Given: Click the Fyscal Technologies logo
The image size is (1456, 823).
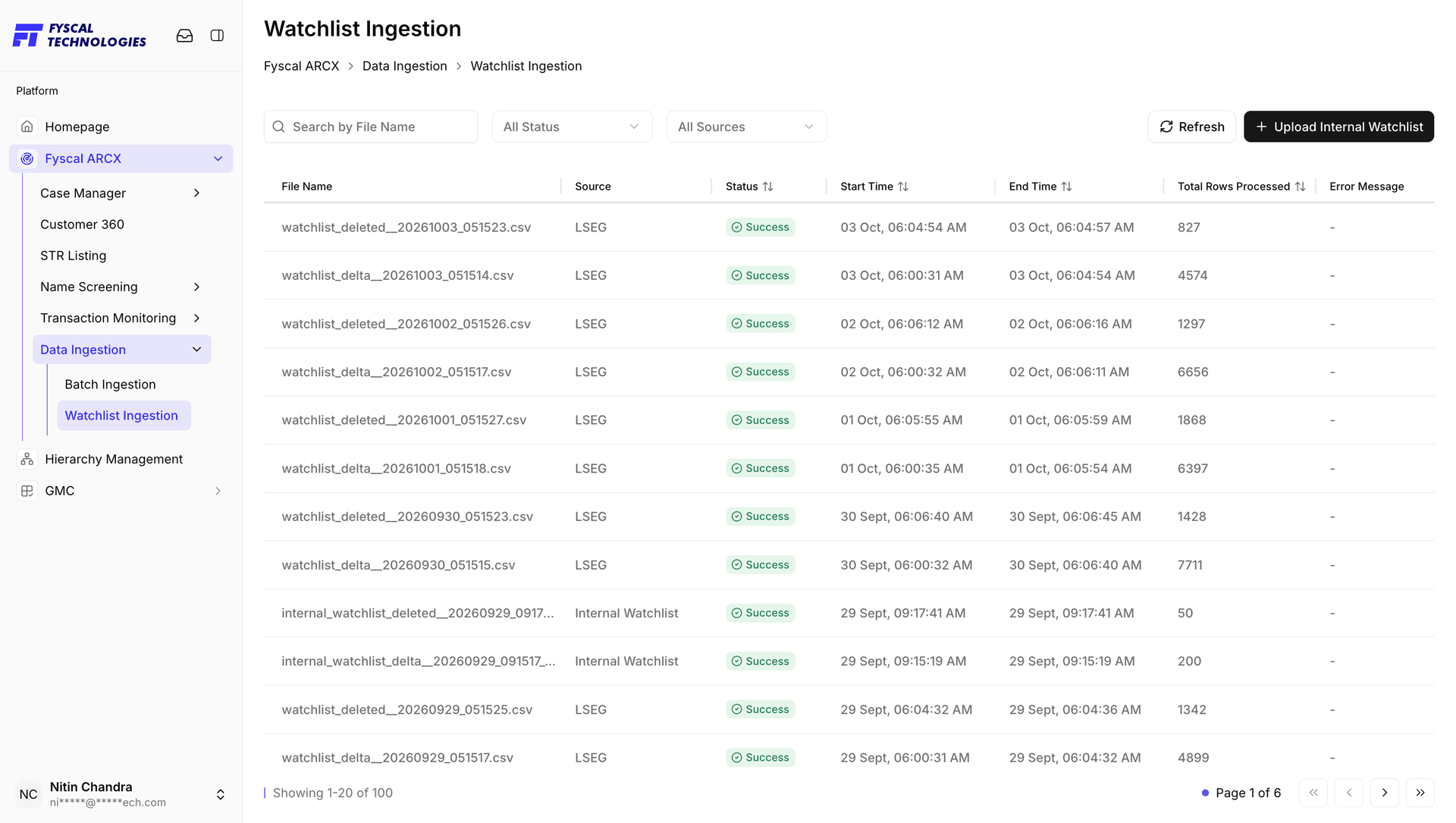Looking at the screenshot, I should pyautogui.click(x=80, y=36).
